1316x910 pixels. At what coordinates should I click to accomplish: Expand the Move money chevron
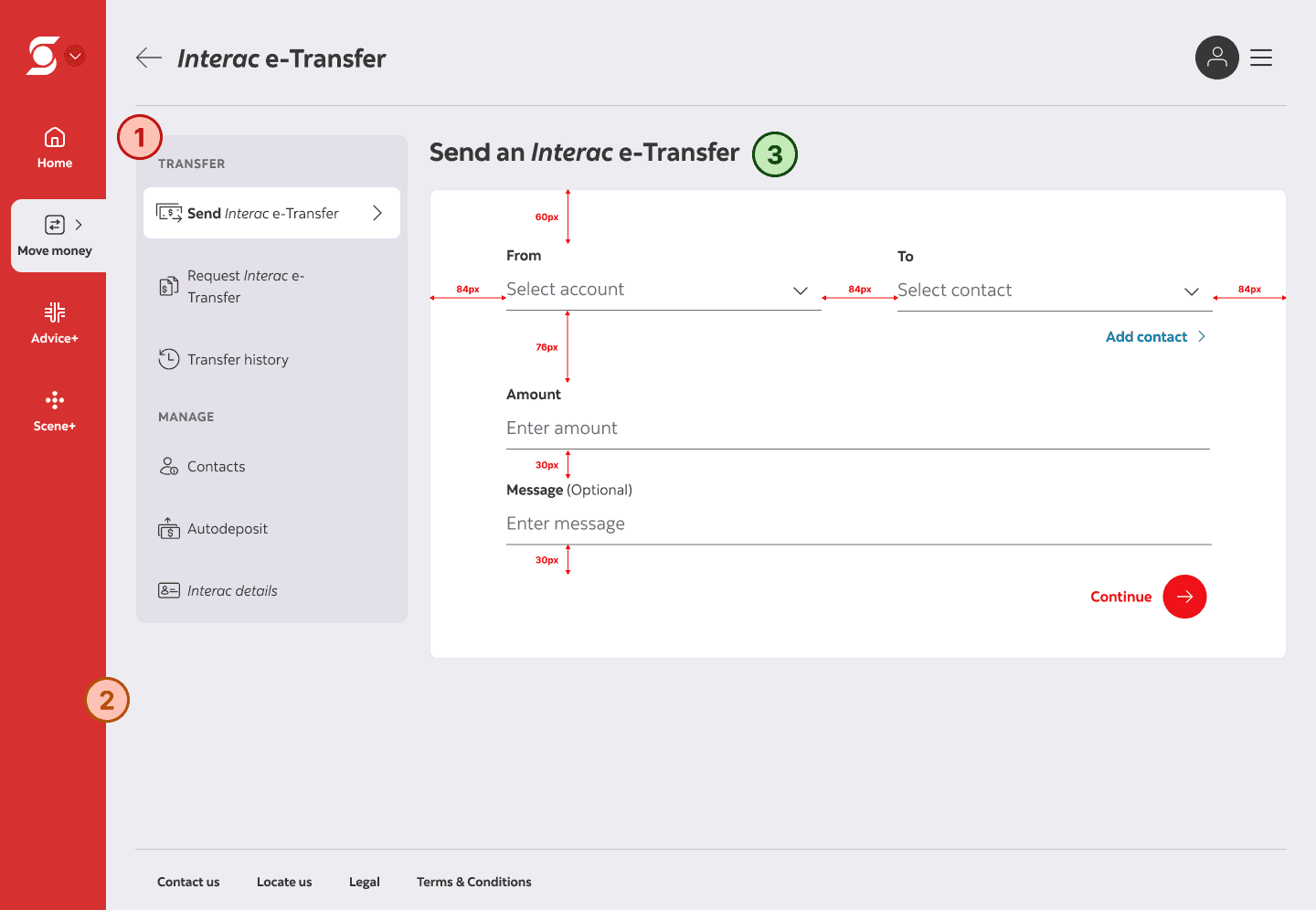tap(79, 225)
